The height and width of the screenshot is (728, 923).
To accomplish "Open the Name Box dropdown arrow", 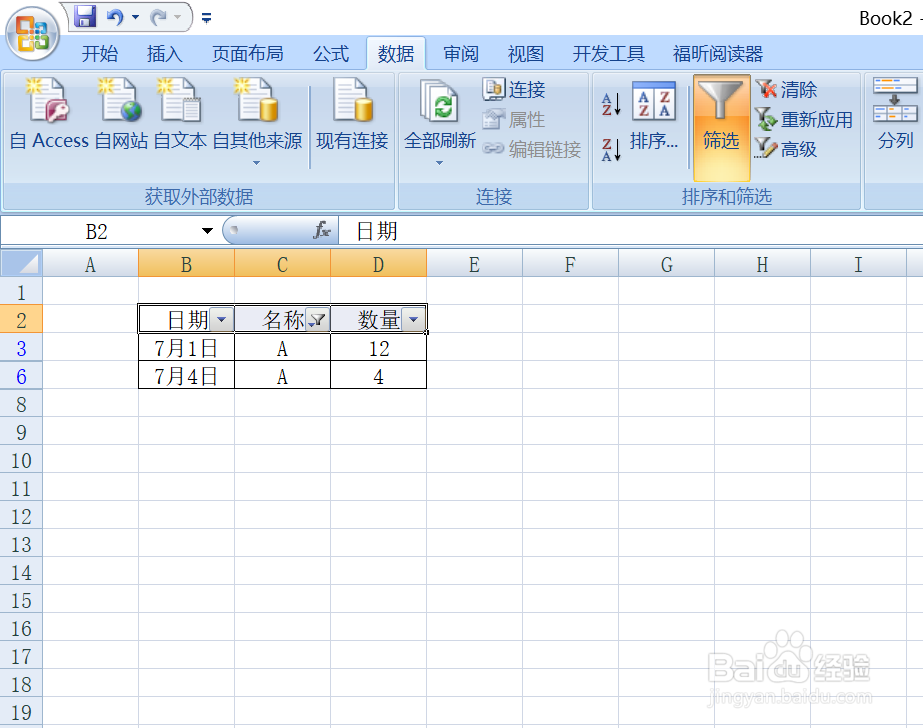I will click(x=207, y=231).
